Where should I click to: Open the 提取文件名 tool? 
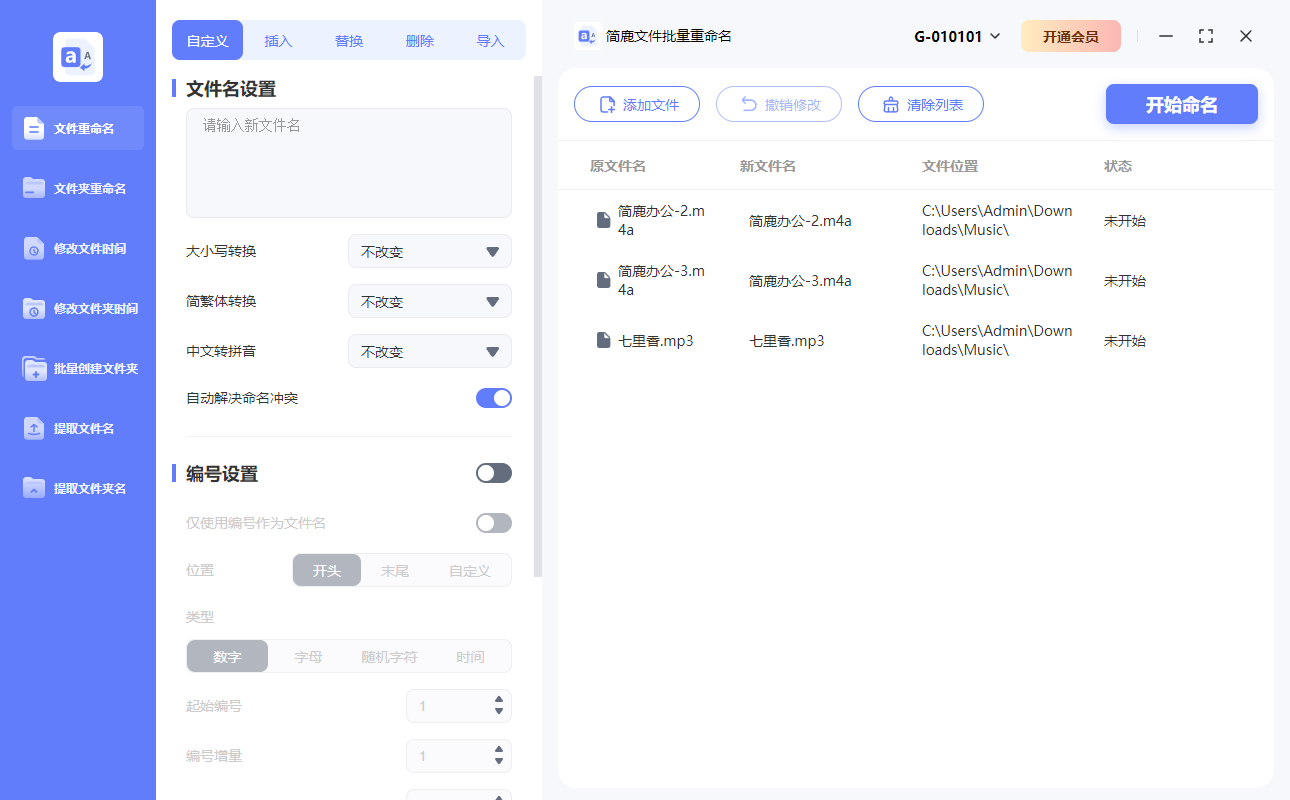point(77,428)
